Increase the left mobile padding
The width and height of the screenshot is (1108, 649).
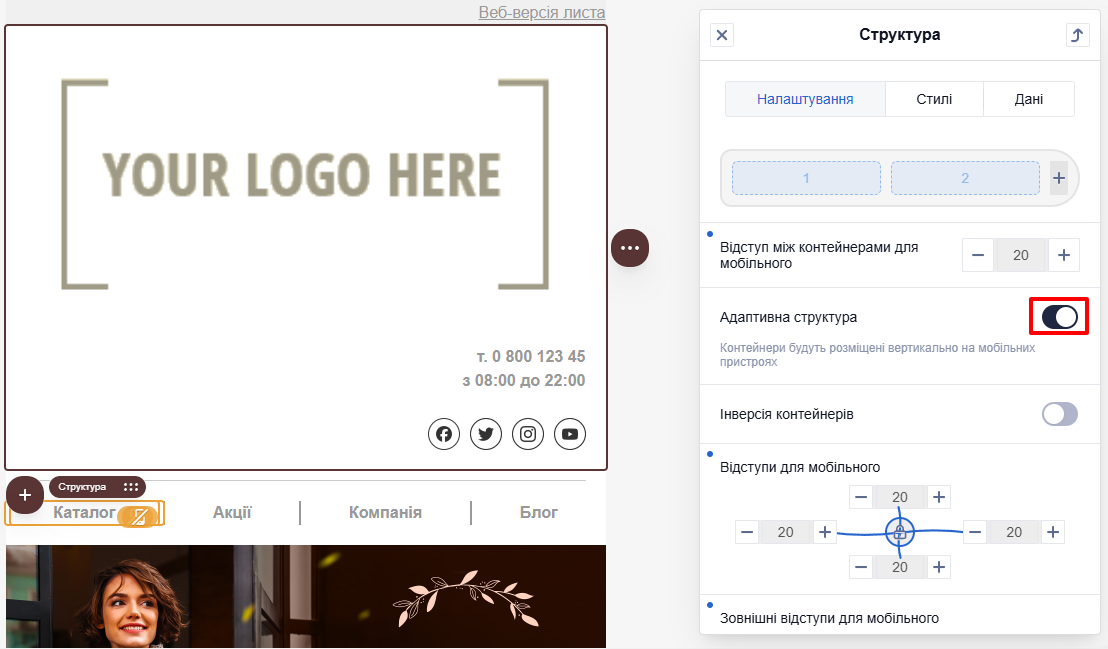point(825,532)
